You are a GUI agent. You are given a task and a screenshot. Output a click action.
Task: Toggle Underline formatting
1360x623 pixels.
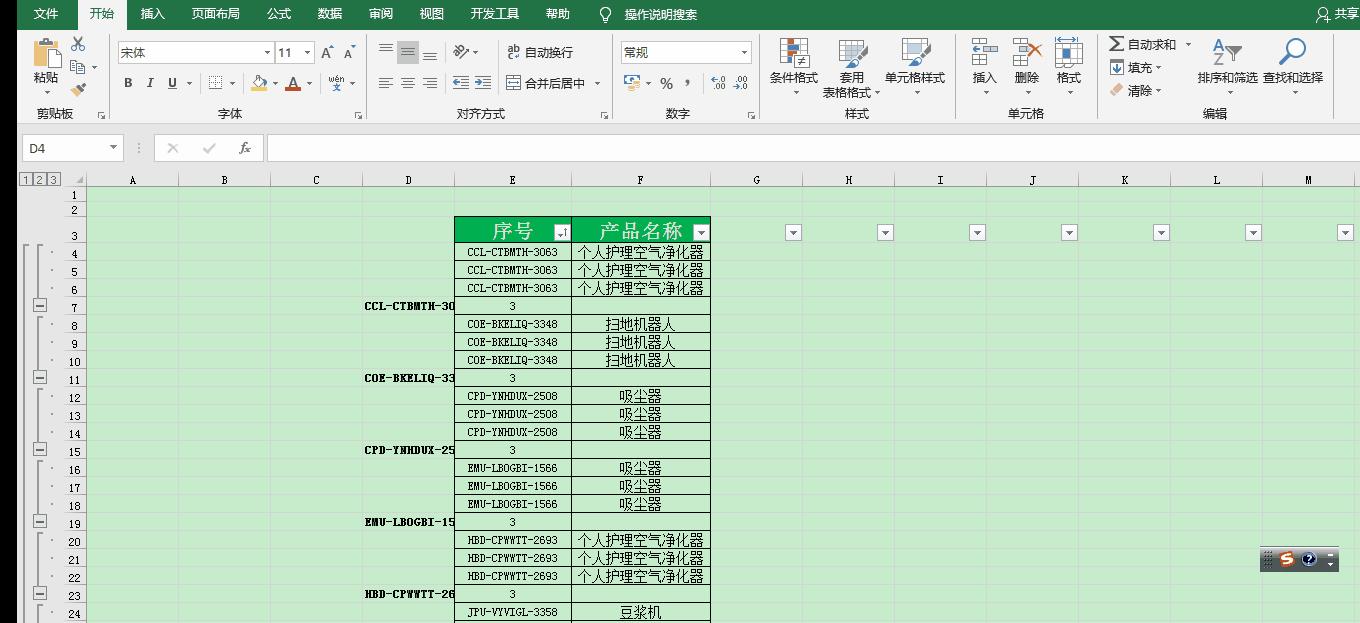tap(172, 83)
